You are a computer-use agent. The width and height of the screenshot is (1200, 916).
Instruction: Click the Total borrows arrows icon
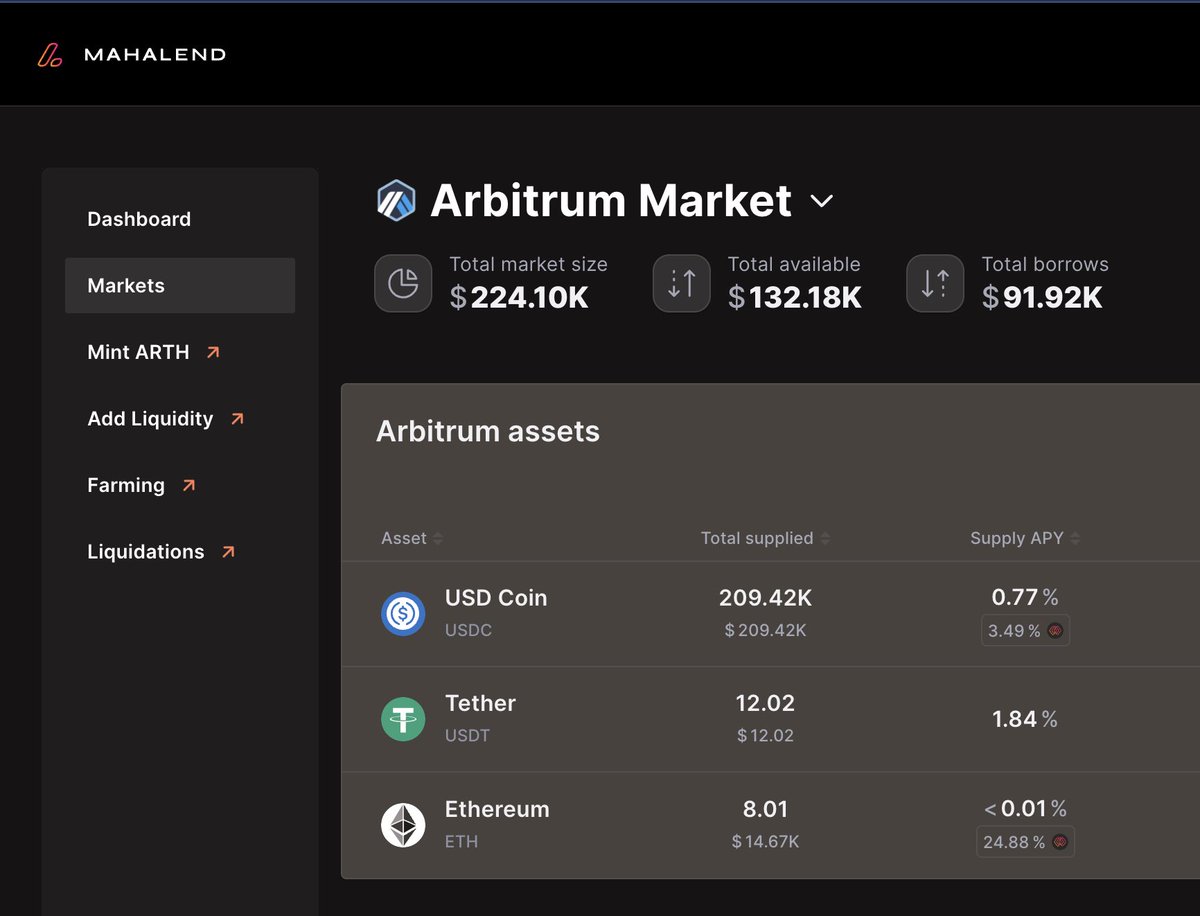click(x=935, y=283)
